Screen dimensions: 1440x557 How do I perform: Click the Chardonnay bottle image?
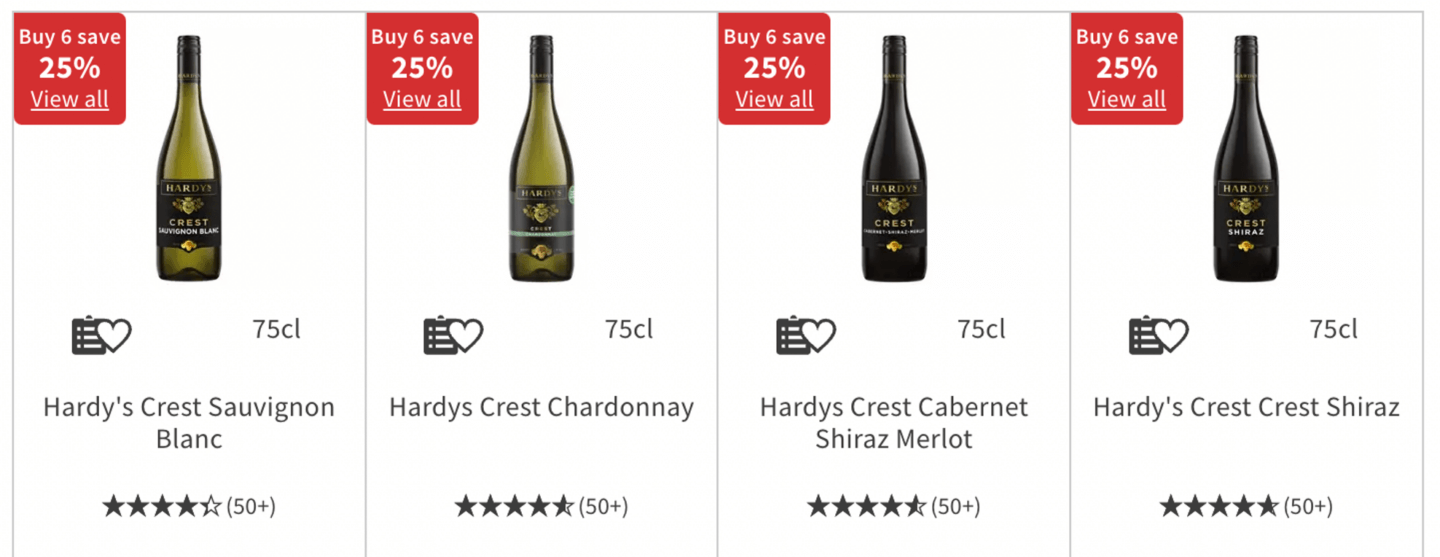click(541, 160)
